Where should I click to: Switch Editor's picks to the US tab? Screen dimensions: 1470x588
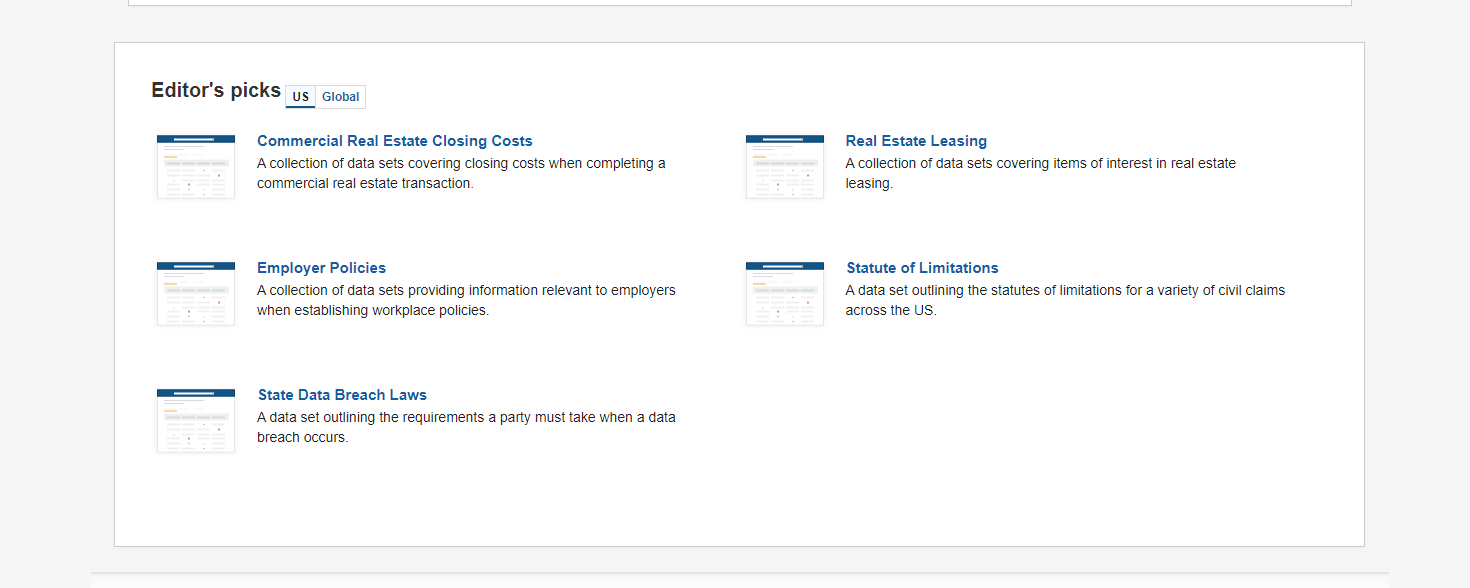[x=301, y=97]
